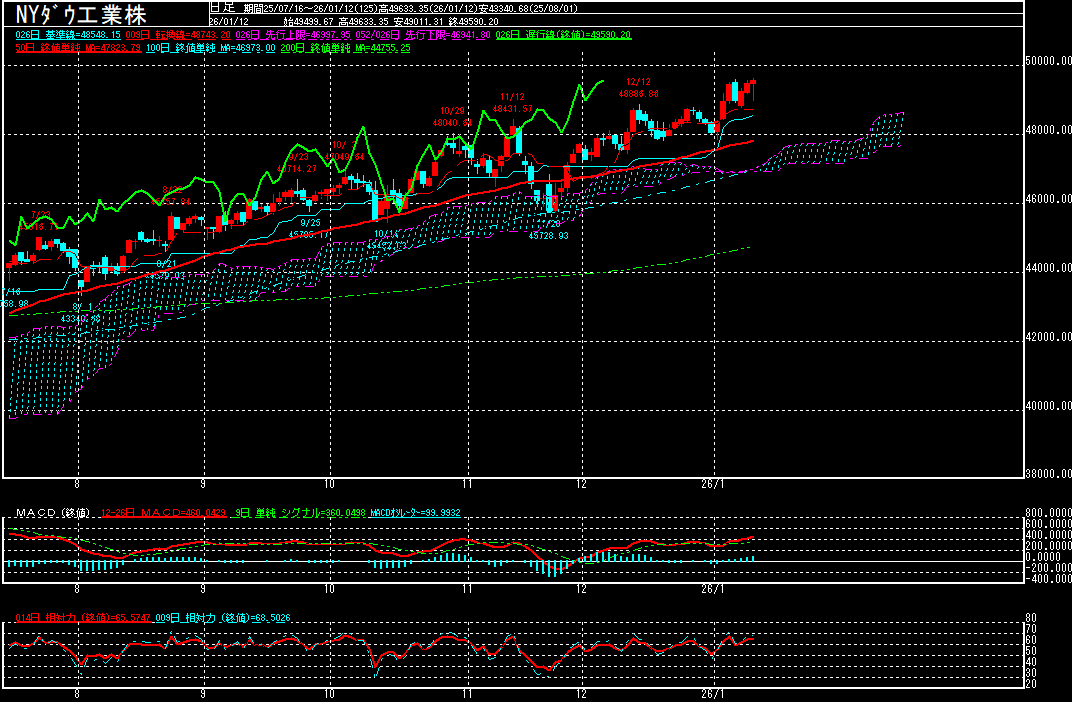Viewport: 1080px width, 703px height.
Task: Click the 9日 単純 シグナル legend text
Action: (290, 513)
